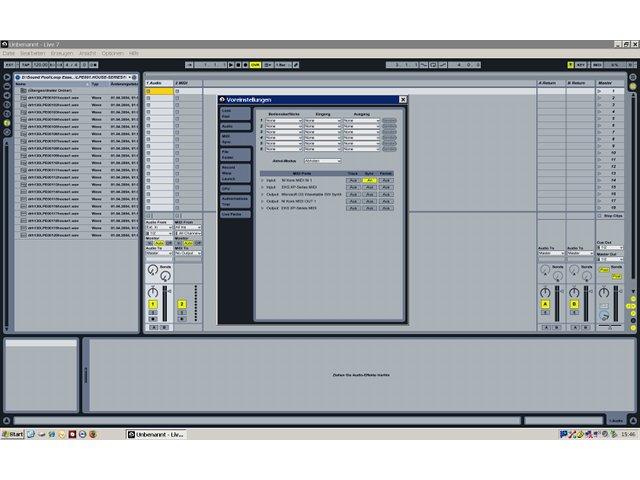Click Unbenannt - Live taskbar button
The width and height of the screenshot is (640, 480).
coord(156,434)
